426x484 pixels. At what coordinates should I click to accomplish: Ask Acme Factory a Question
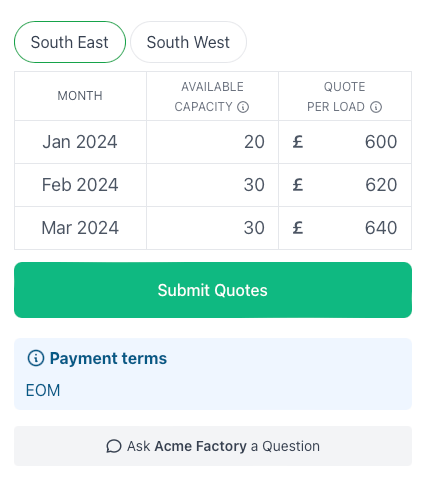click(x=213, y=446)
